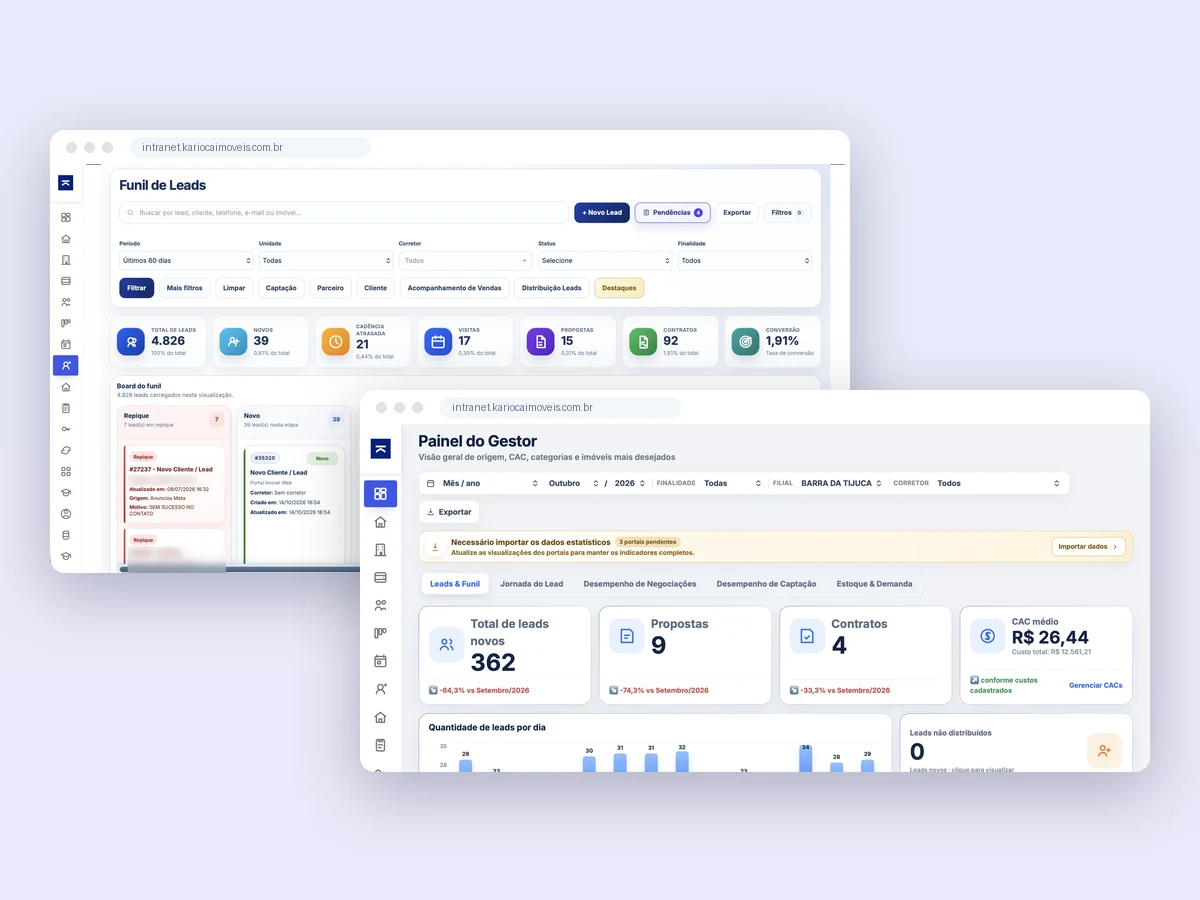This screenshot has height=900, width=1200.
Task: Open user circle icon in Funil de Leads sidebar
Action: click(66, 513)
